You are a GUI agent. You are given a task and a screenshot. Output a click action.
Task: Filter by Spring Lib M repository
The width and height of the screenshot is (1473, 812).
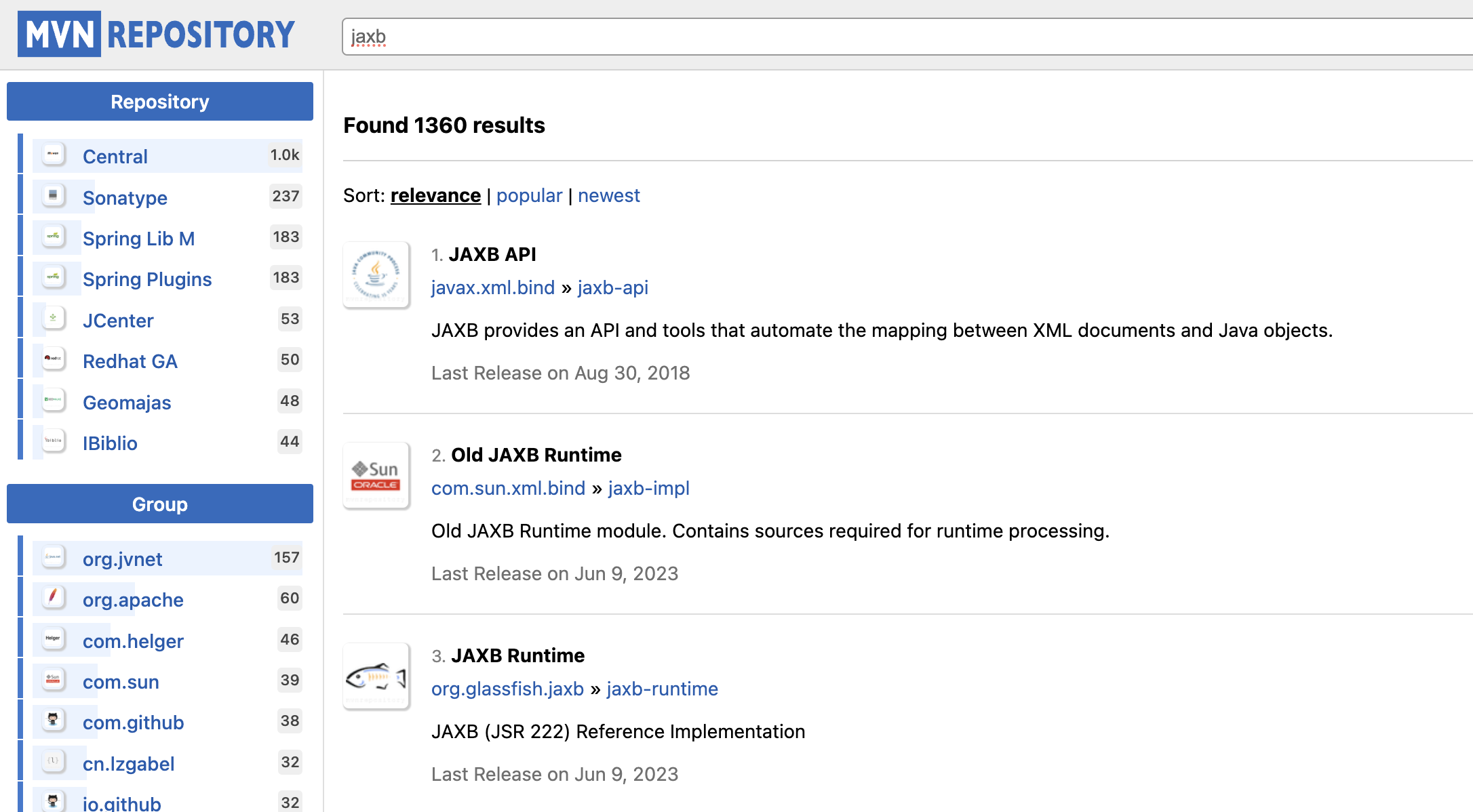pos(139,239)
